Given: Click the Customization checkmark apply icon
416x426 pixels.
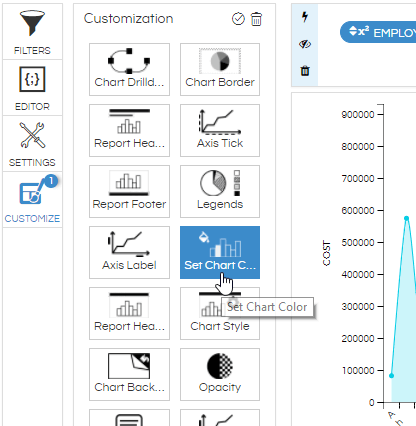Looking at the screenshot, I should pos(238,19).
